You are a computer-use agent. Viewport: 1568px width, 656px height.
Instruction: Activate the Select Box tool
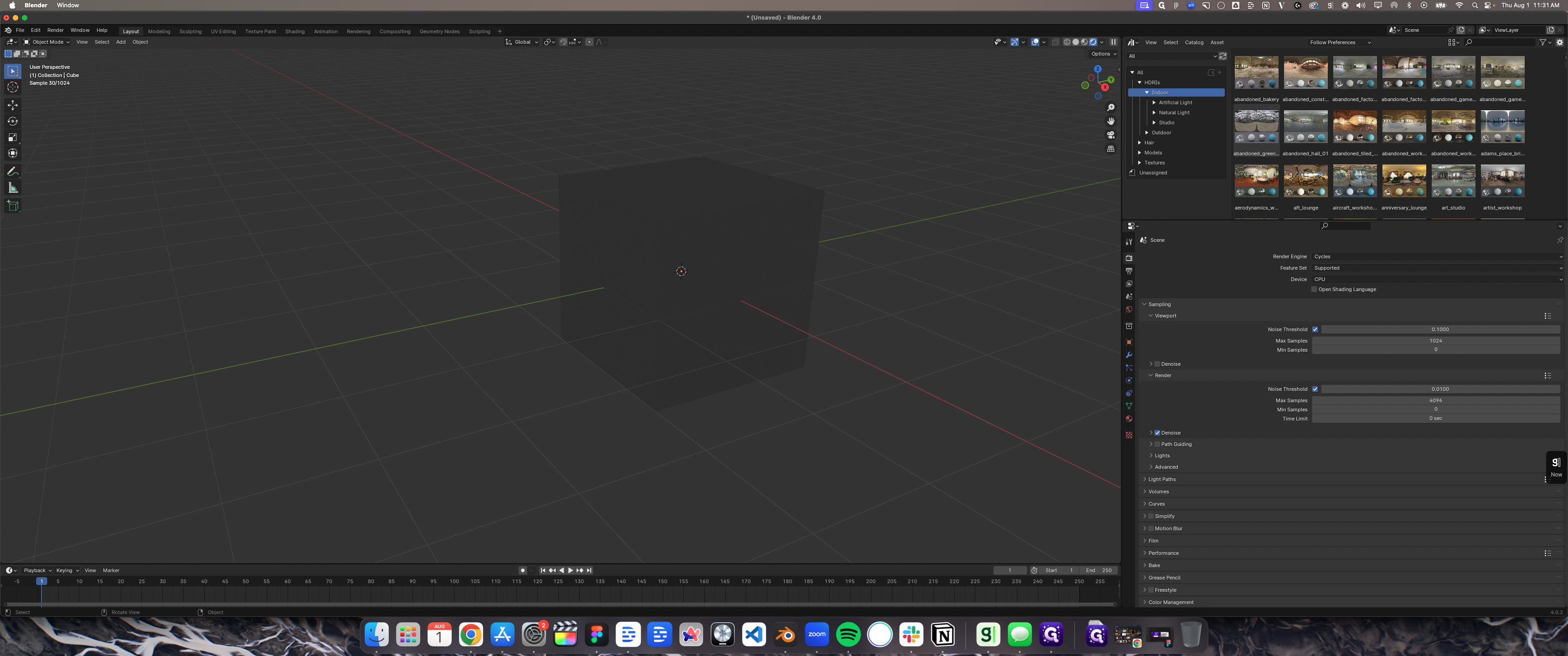pyautogui.click(x=13, y=71)
